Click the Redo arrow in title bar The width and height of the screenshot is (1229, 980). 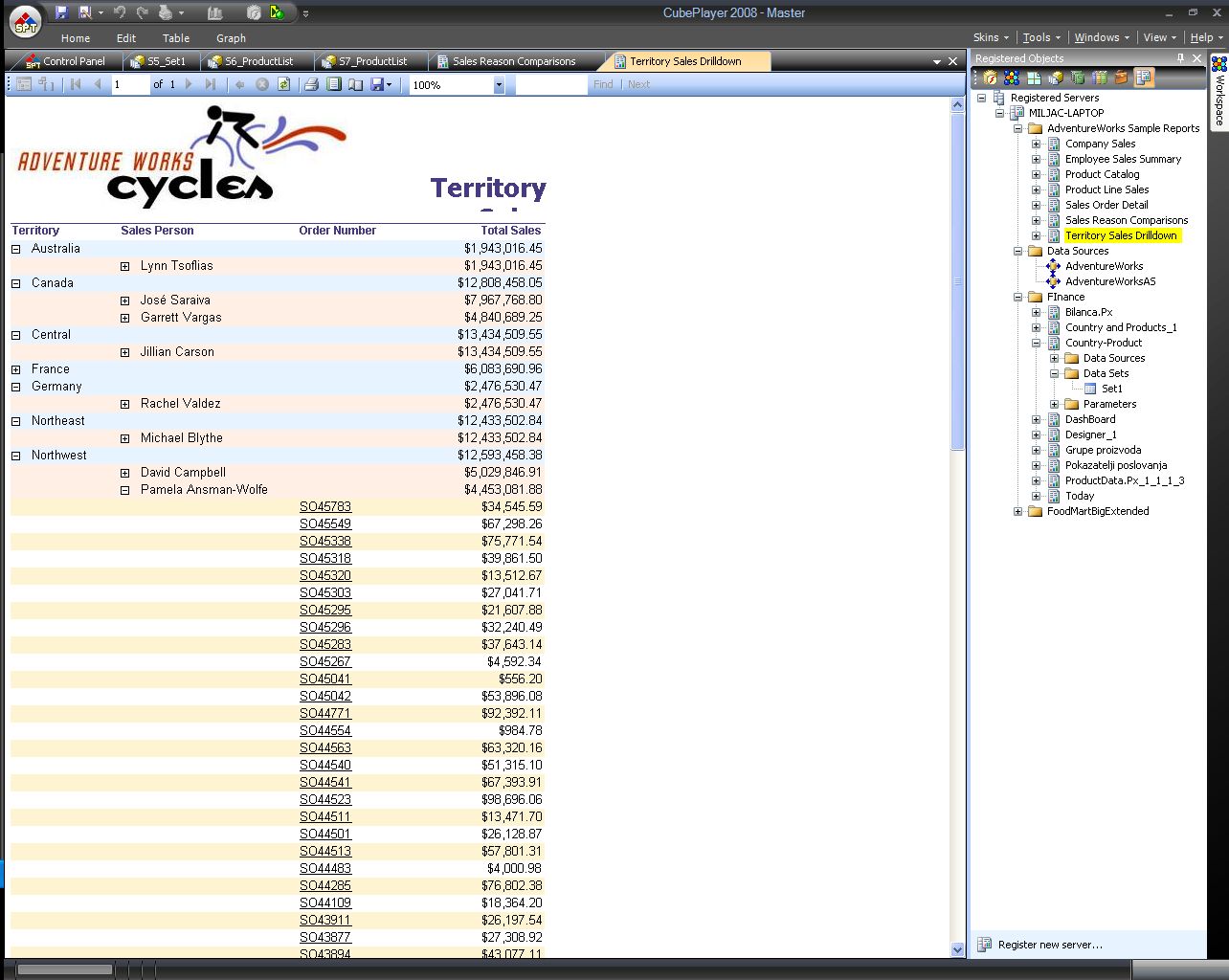point(143,12)
